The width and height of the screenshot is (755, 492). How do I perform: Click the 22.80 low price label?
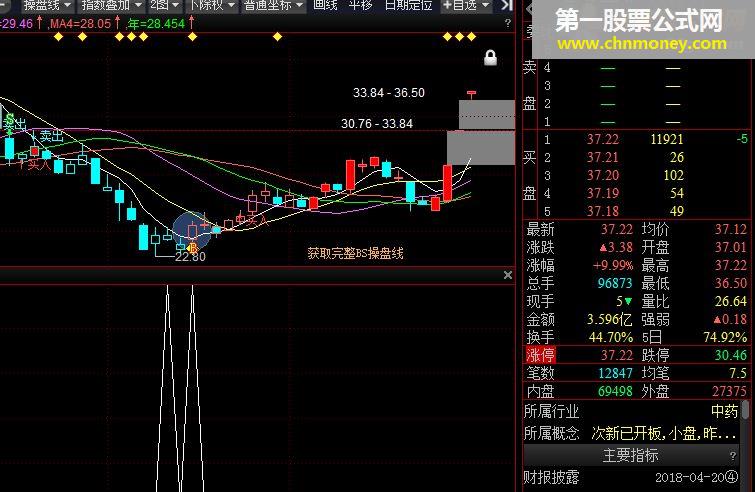190,257
